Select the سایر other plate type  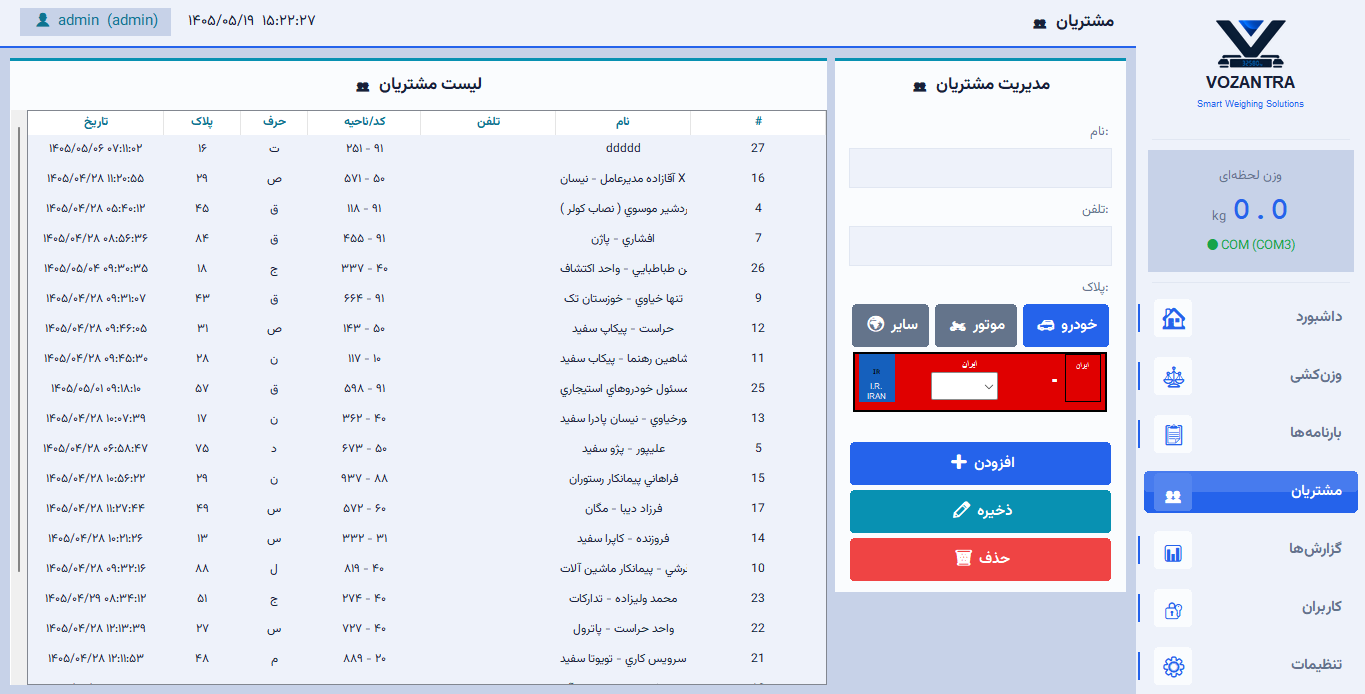pos(890,326)
